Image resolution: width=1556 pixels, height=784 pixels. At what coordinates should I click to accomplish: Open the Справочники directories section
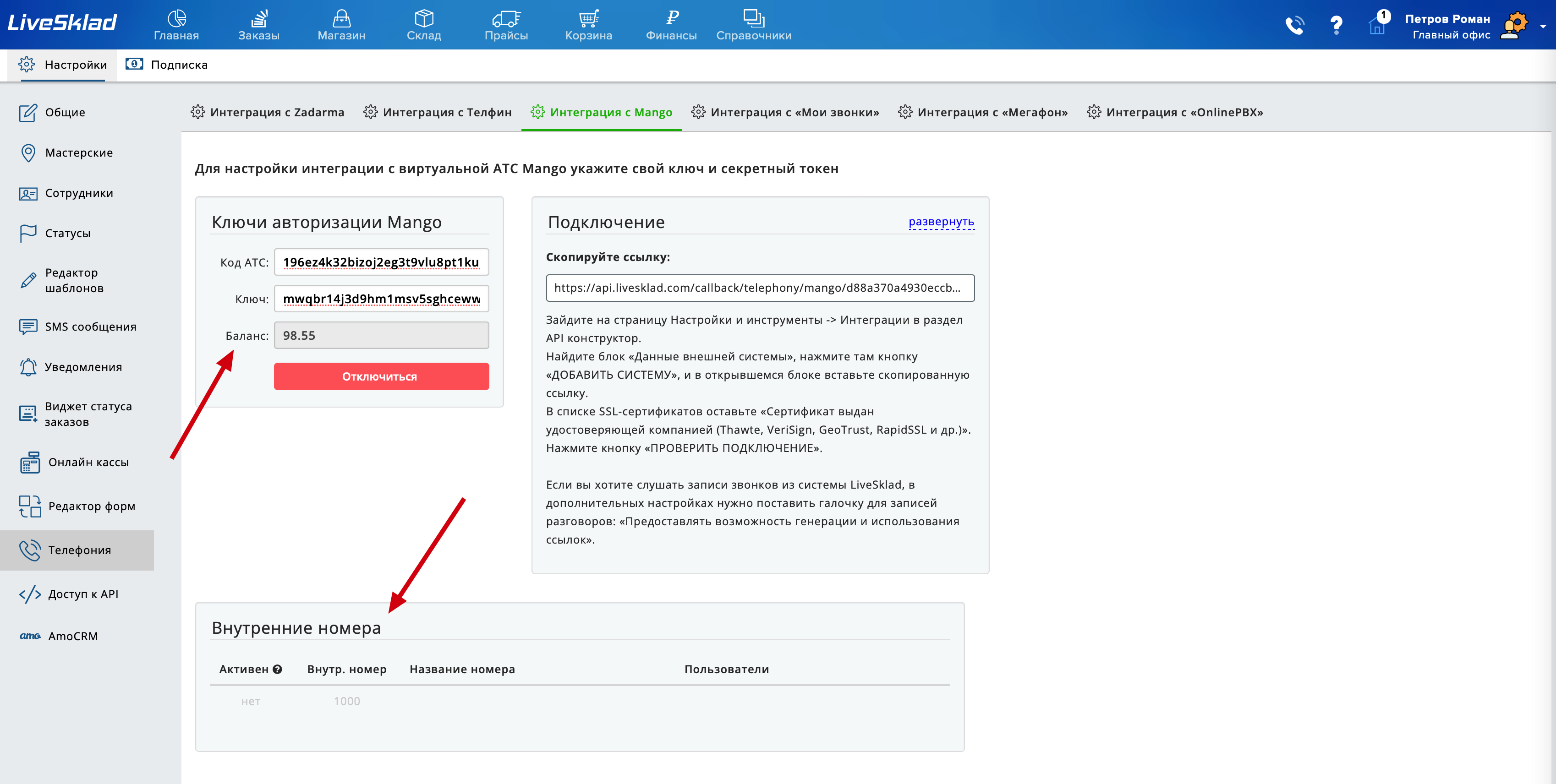(754, 25)
